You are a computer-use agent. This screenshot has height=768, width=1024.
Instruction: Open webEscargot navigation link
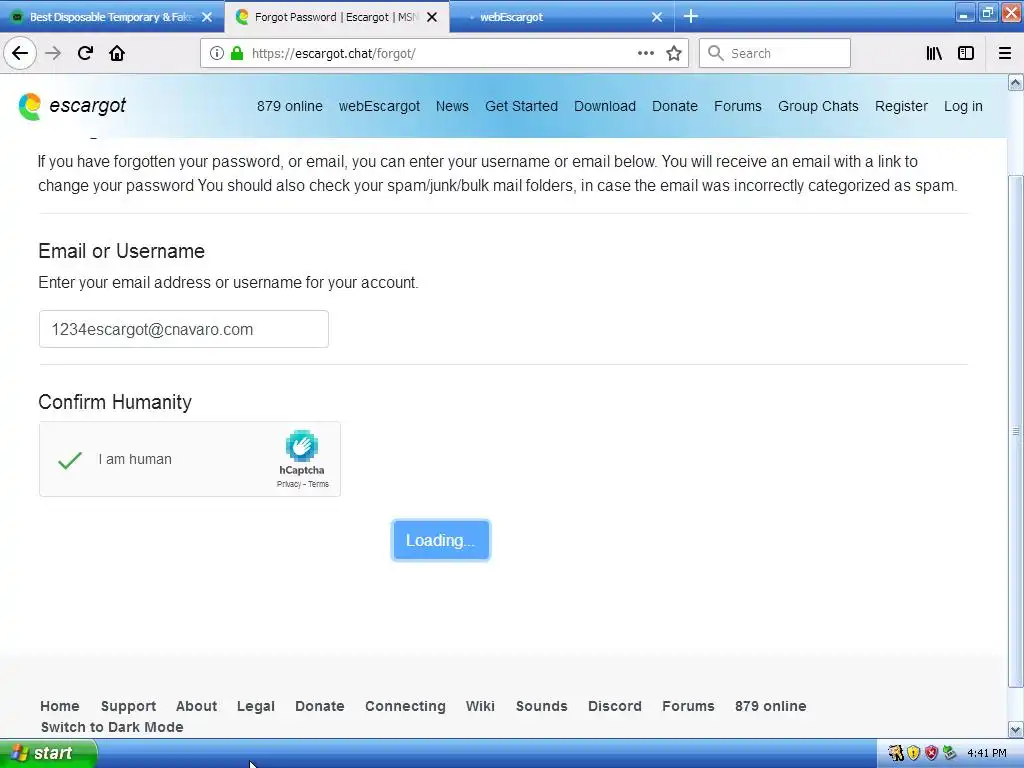pyautogui.click(x=379, y=106)
